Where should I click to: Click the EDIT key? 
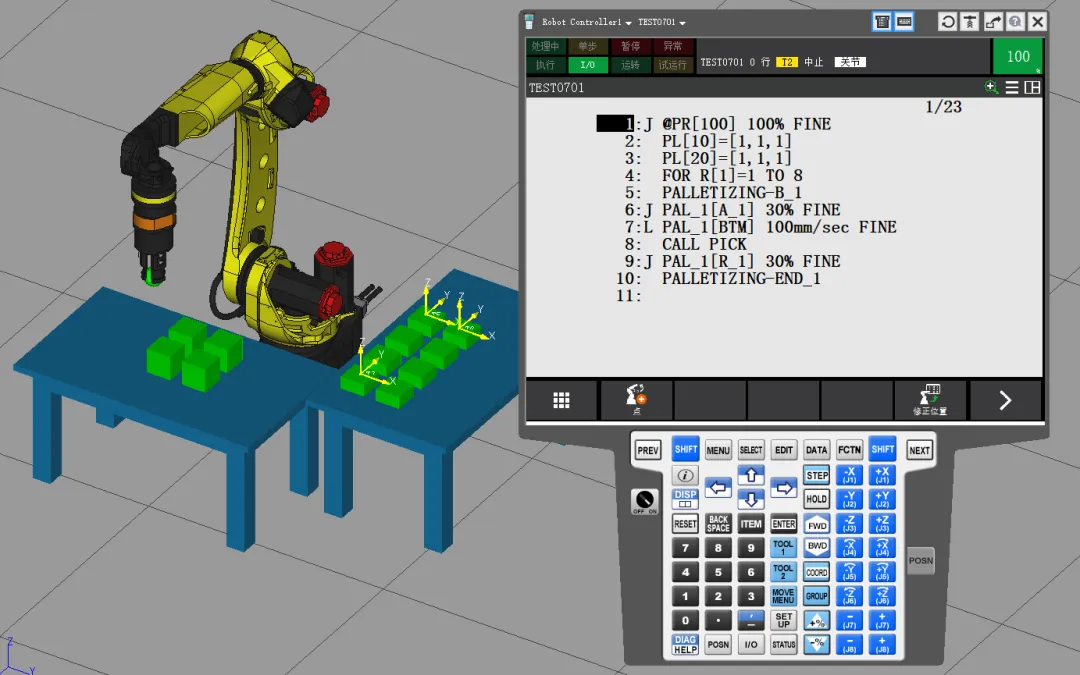pos(784,450)
